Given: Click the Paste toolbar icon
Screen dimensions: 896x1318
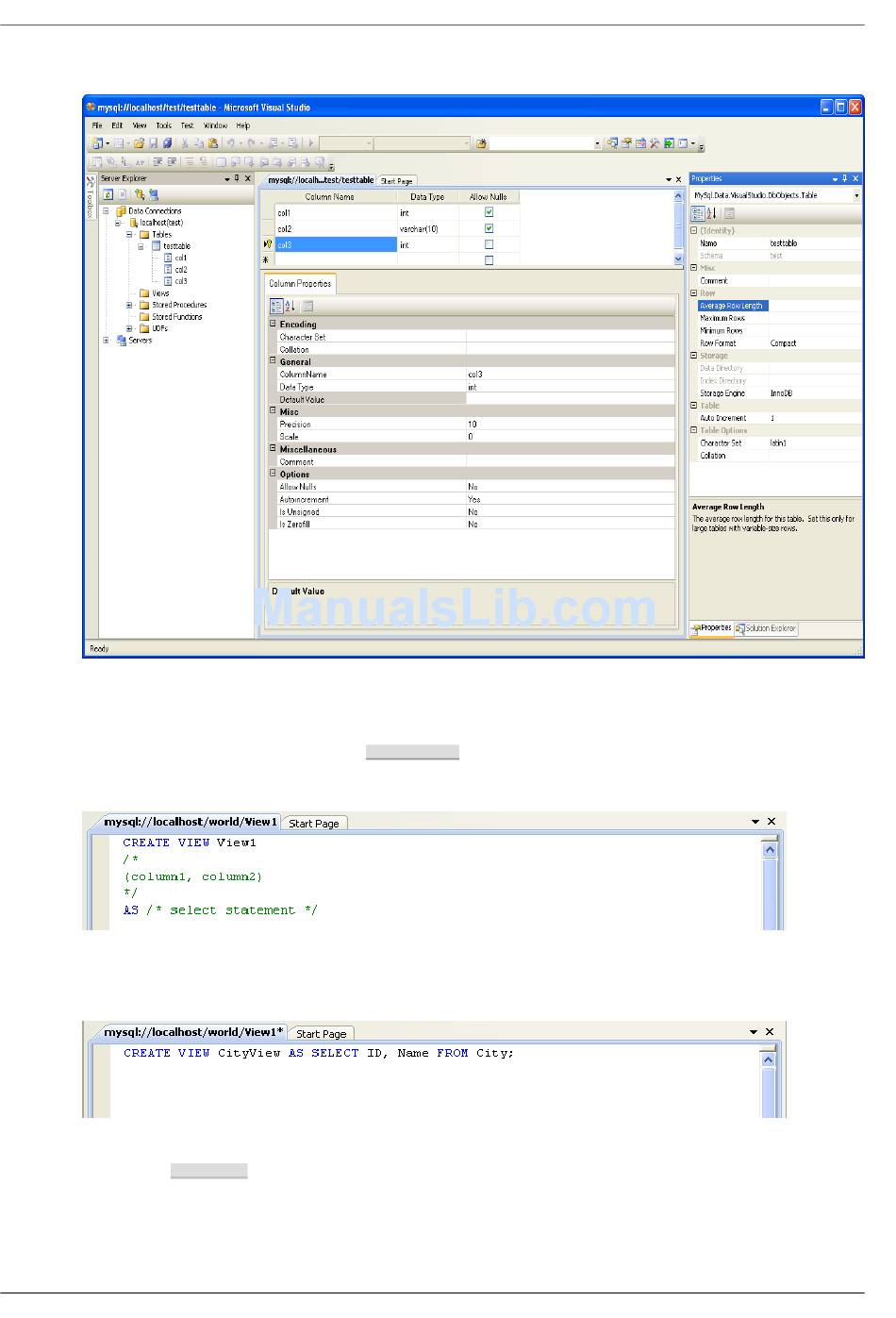Looking at the screenshot, I should (213, 143).
